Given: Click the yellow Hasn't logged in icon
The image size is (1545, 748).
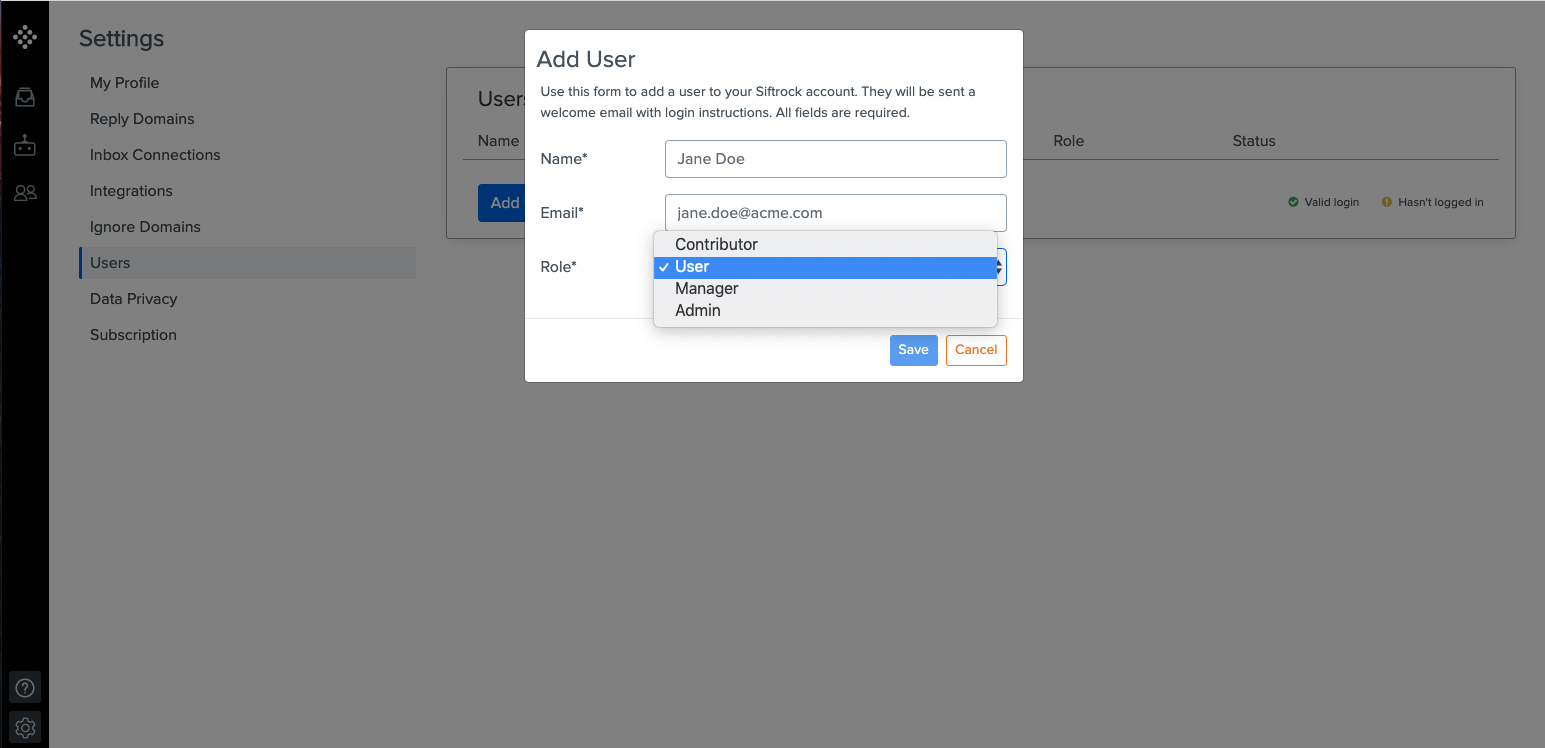Looking at the screenshot, I should [x=1387, y=202].
